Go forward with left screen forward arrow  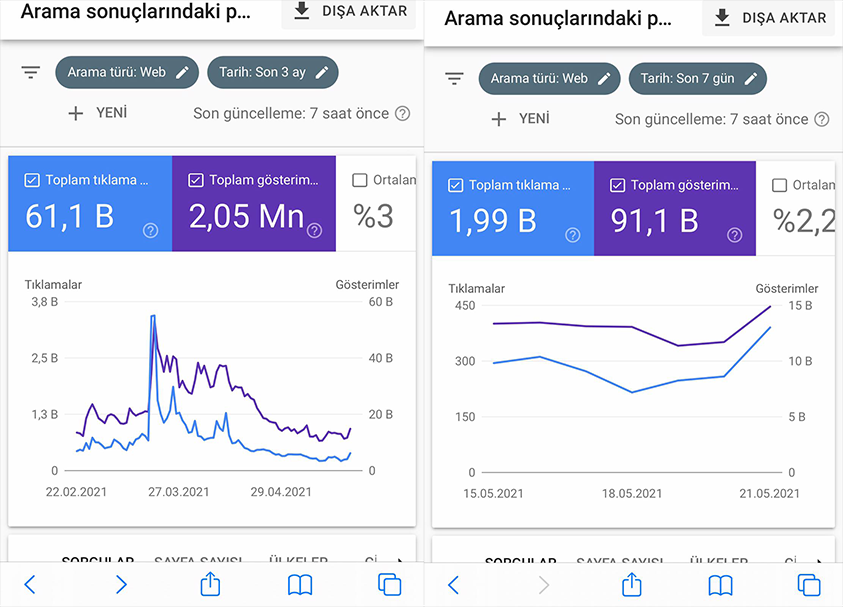(x=122, y=584)
